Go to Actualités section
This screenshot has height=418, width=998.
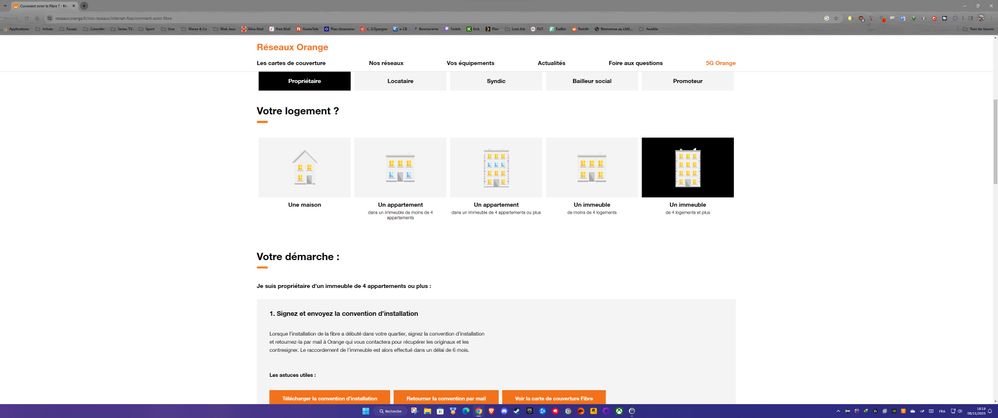(x=551, y=63)
